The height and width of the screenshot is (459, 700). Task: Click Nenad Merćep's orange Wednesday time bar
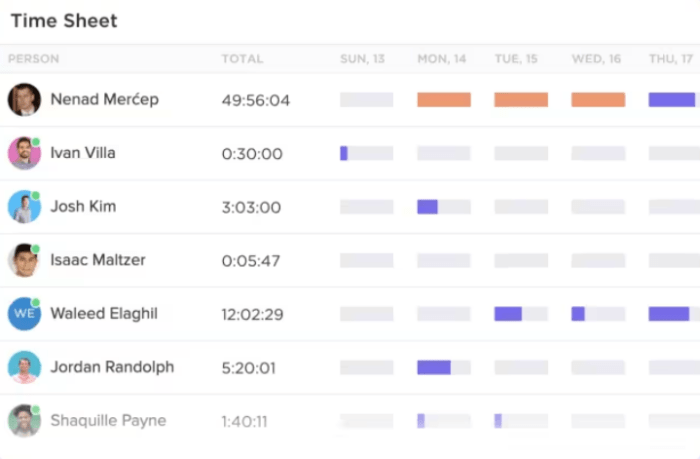[x=598, y=100]
